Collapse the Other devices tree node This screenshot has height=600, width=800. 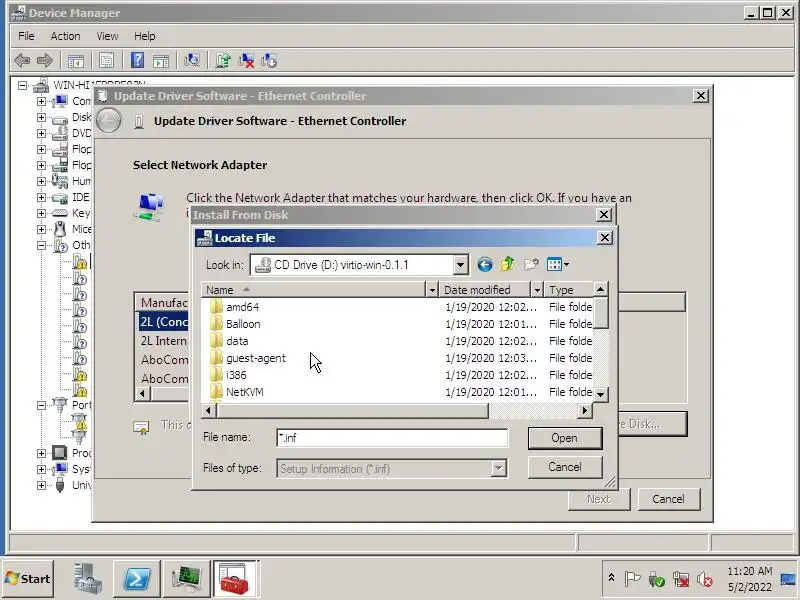point(41,245)
